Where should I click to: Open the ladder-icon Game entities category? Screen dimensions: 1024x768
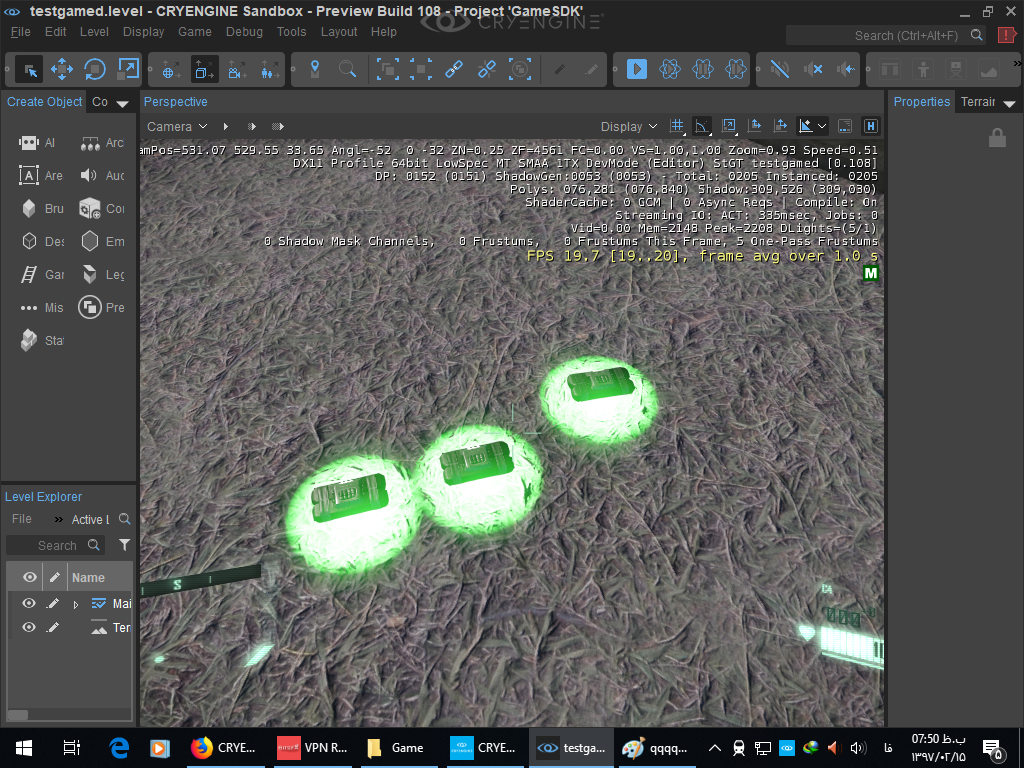click(x=42, y=274)
